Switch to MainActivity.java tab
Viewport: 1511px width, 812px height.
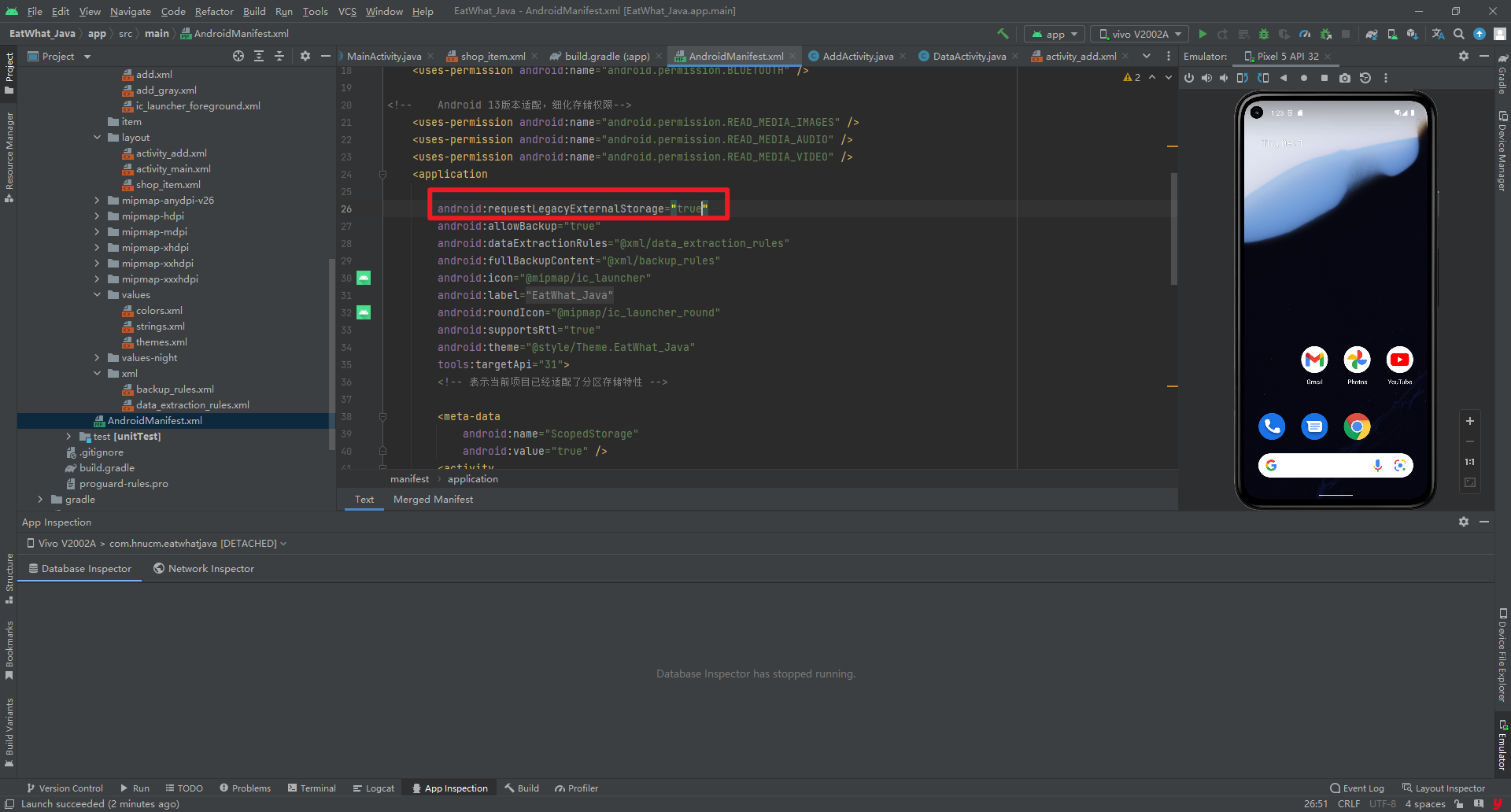click(383, 56)
